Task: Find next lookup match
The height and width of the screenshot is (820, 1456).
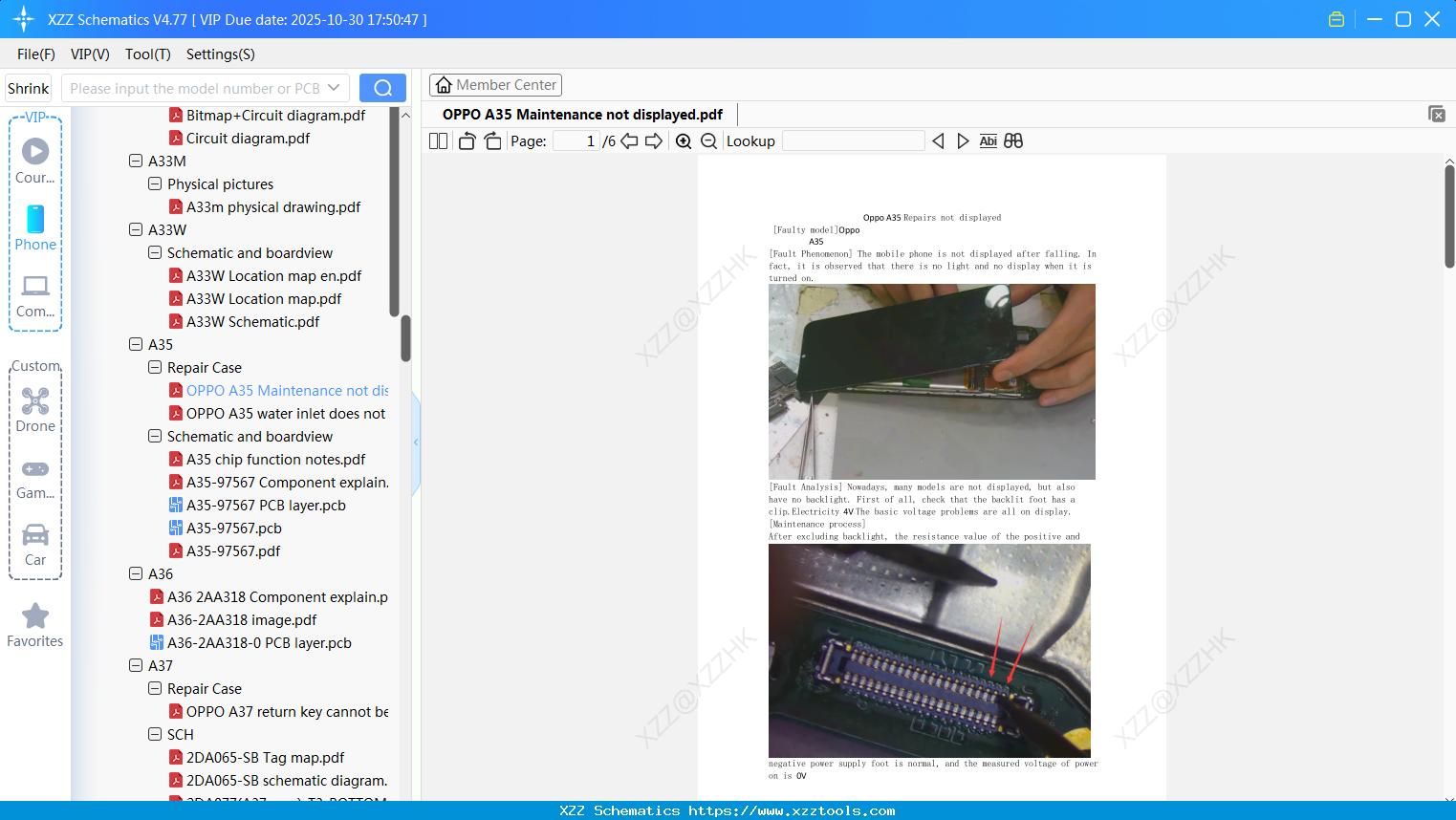Action: click(963, 141)
